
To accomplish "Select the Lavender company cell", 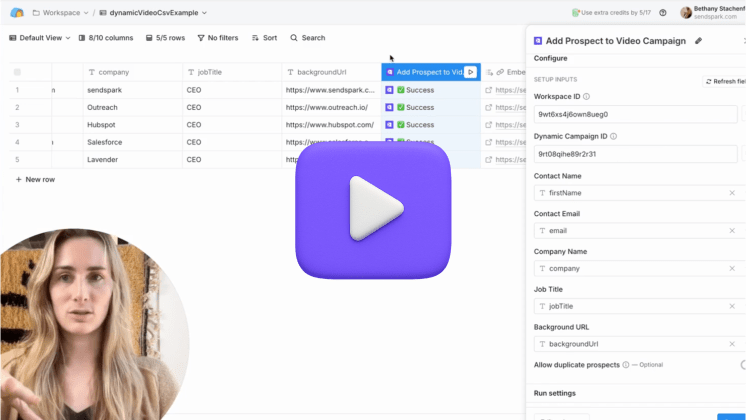I will pyautogui.click(x=133, y=159).
